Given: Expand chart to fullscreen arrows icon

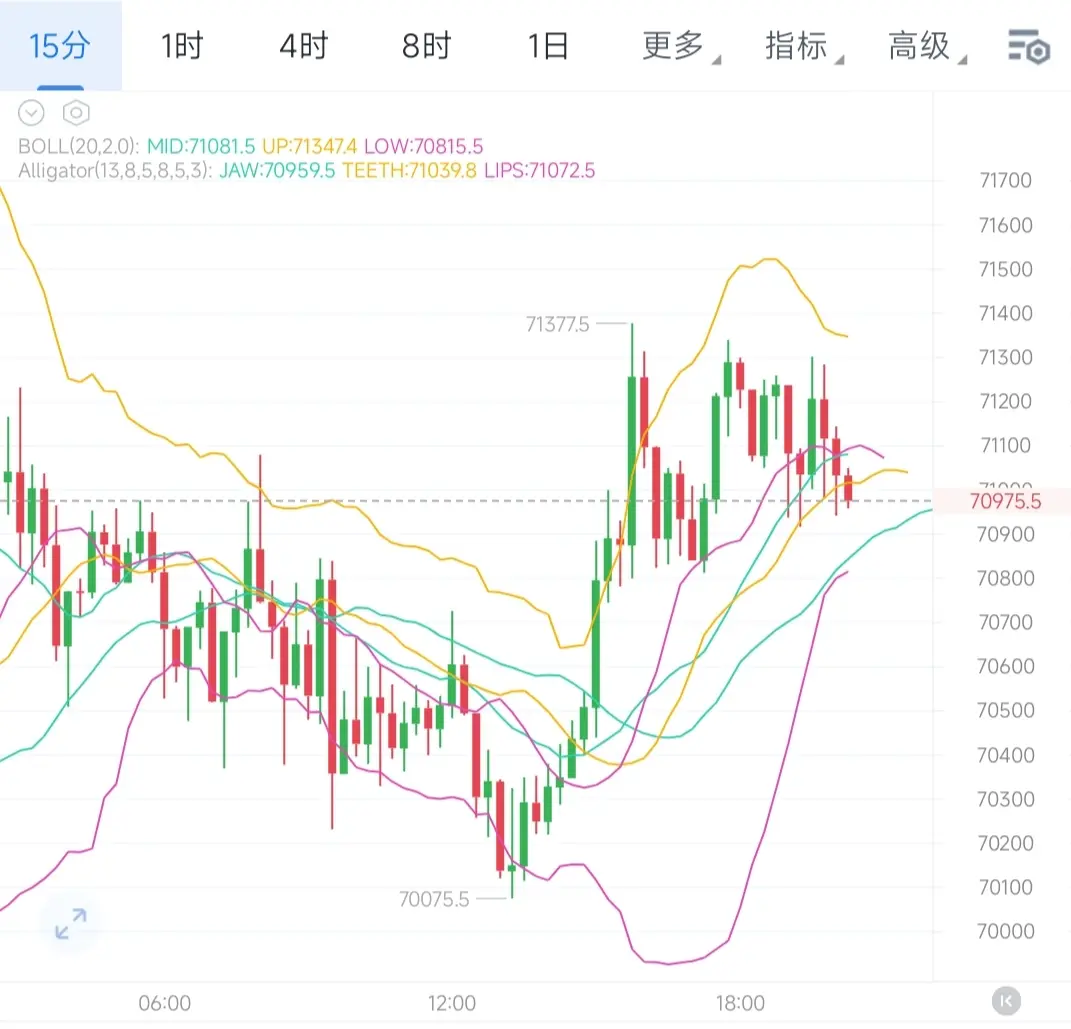Looking at the screenshot, I should tap(70, 923).
